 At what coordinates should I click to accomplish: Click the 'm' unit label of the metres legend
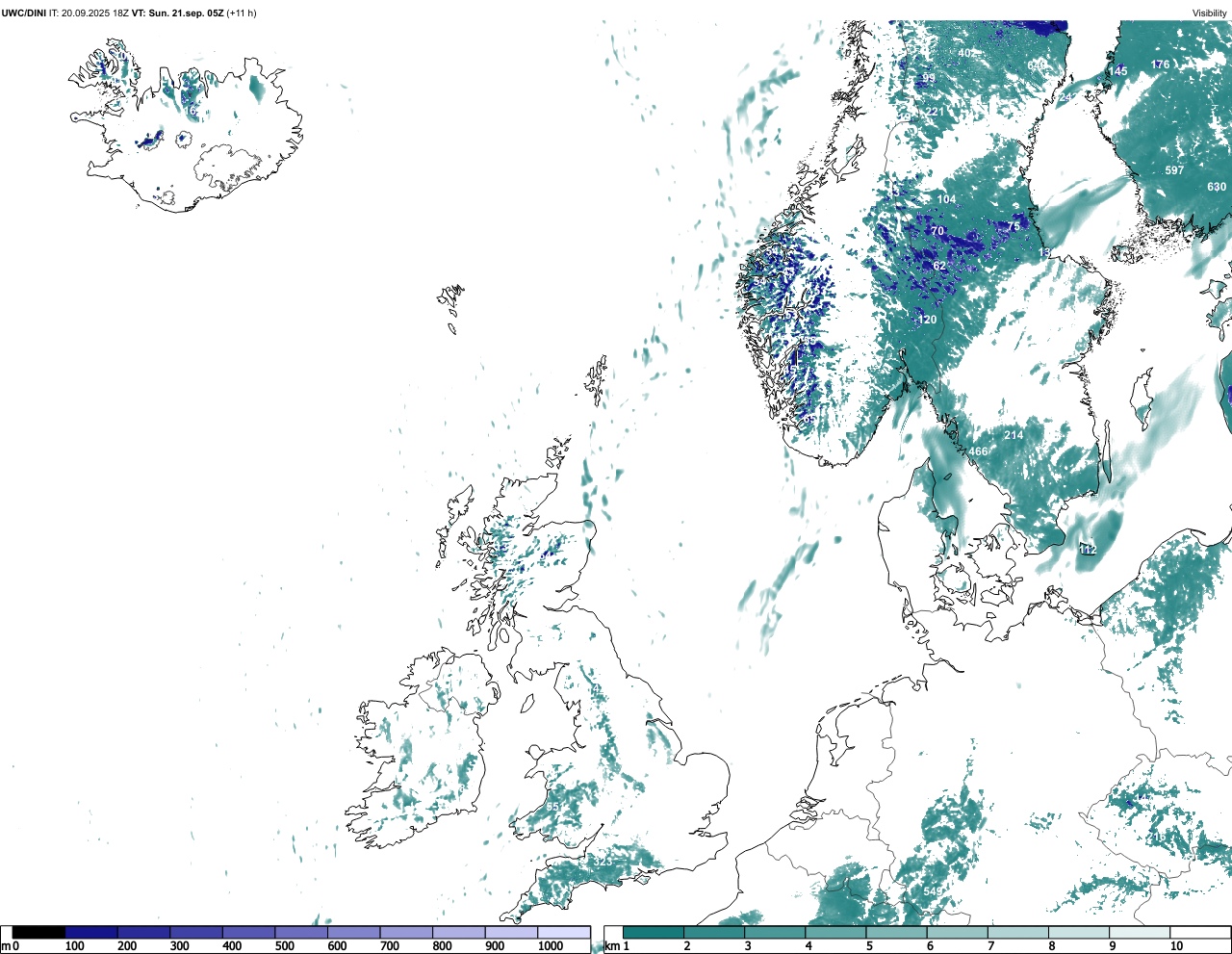(6, 946)
